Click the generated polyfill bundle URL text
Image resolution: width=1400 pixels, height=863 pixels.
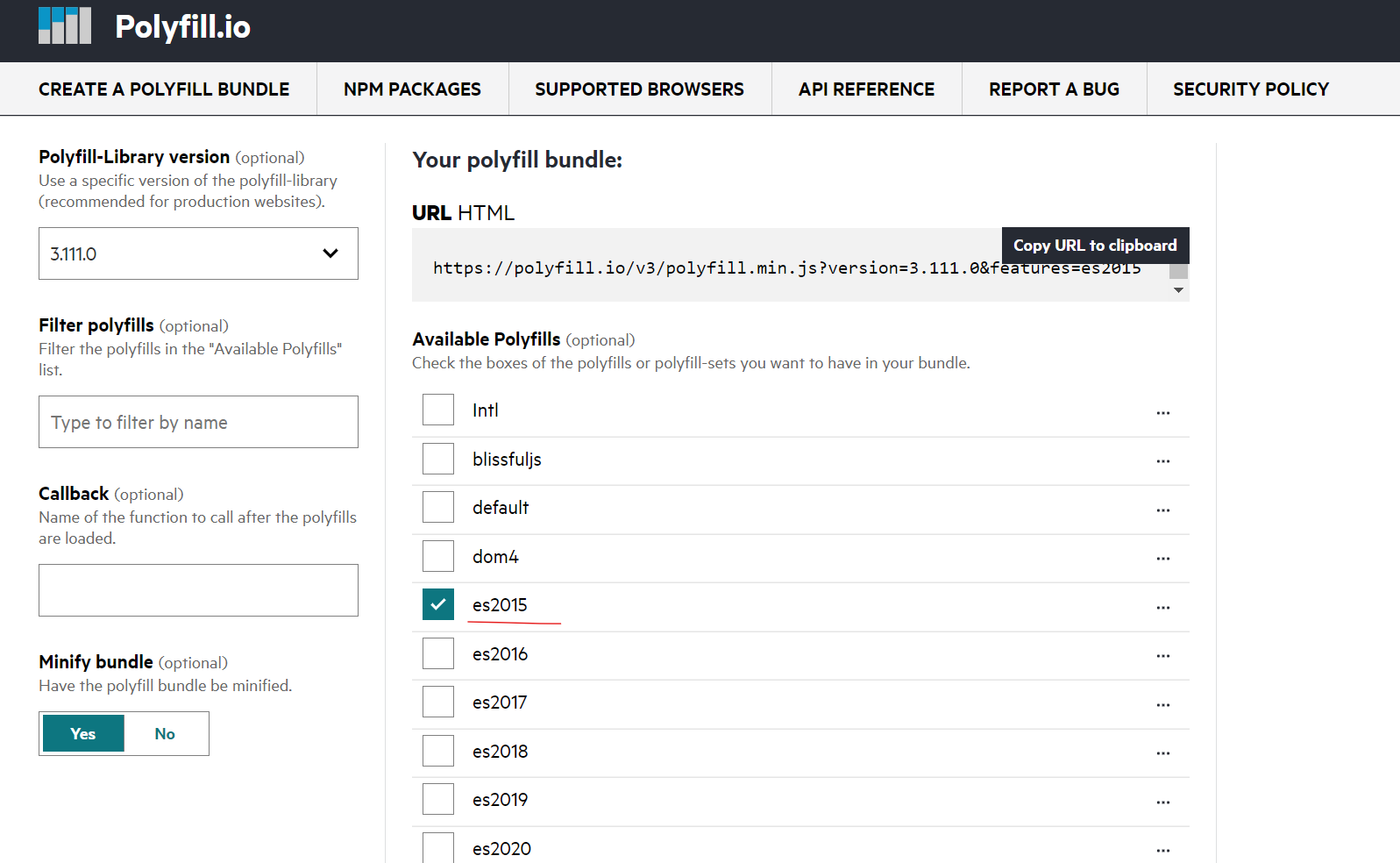tap(786, 267)
